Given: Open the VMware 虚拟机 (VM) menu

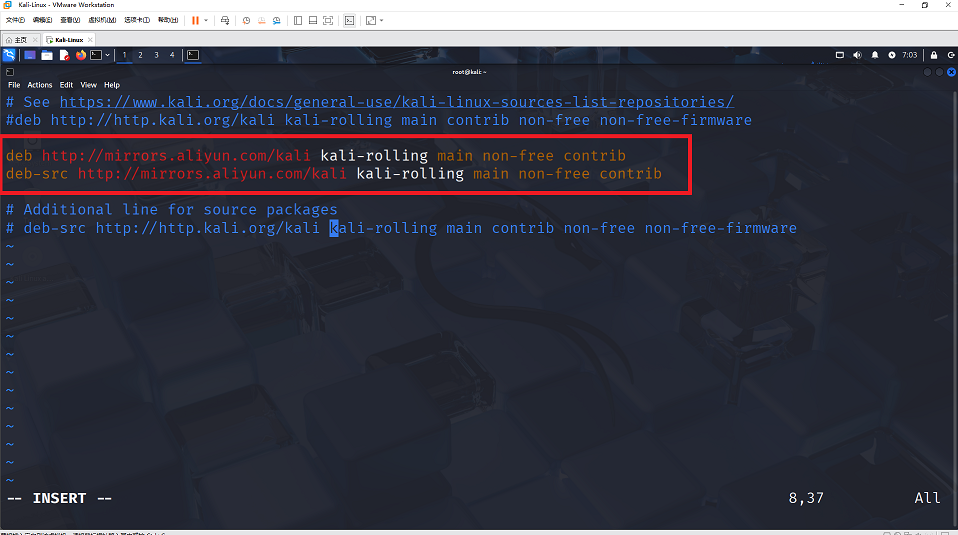Looking at the screenshot, I should coord(102,20).
